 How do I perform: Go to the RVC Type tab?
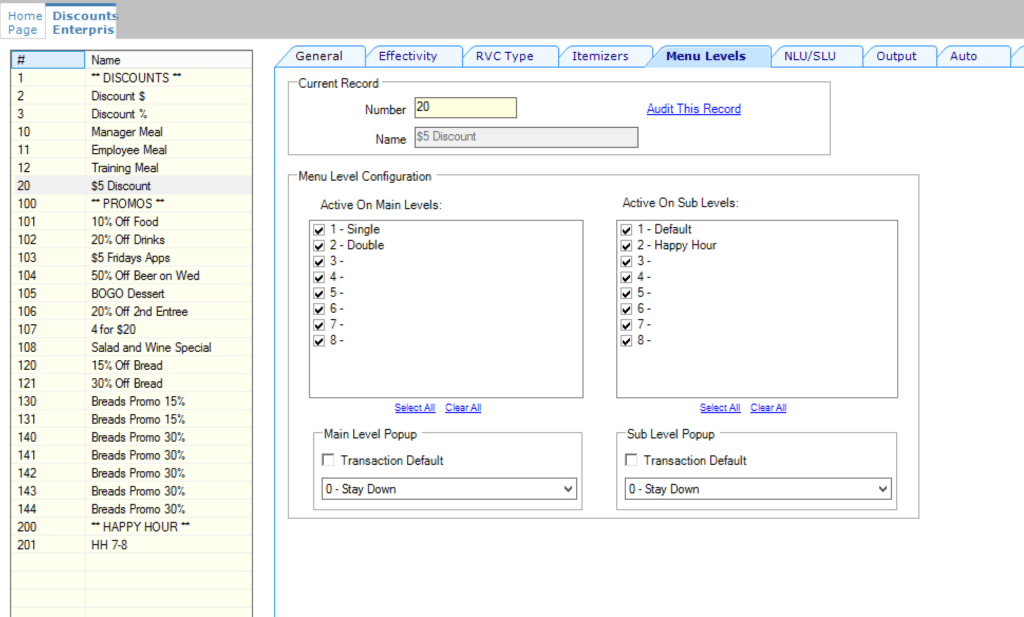pos(505,56)
